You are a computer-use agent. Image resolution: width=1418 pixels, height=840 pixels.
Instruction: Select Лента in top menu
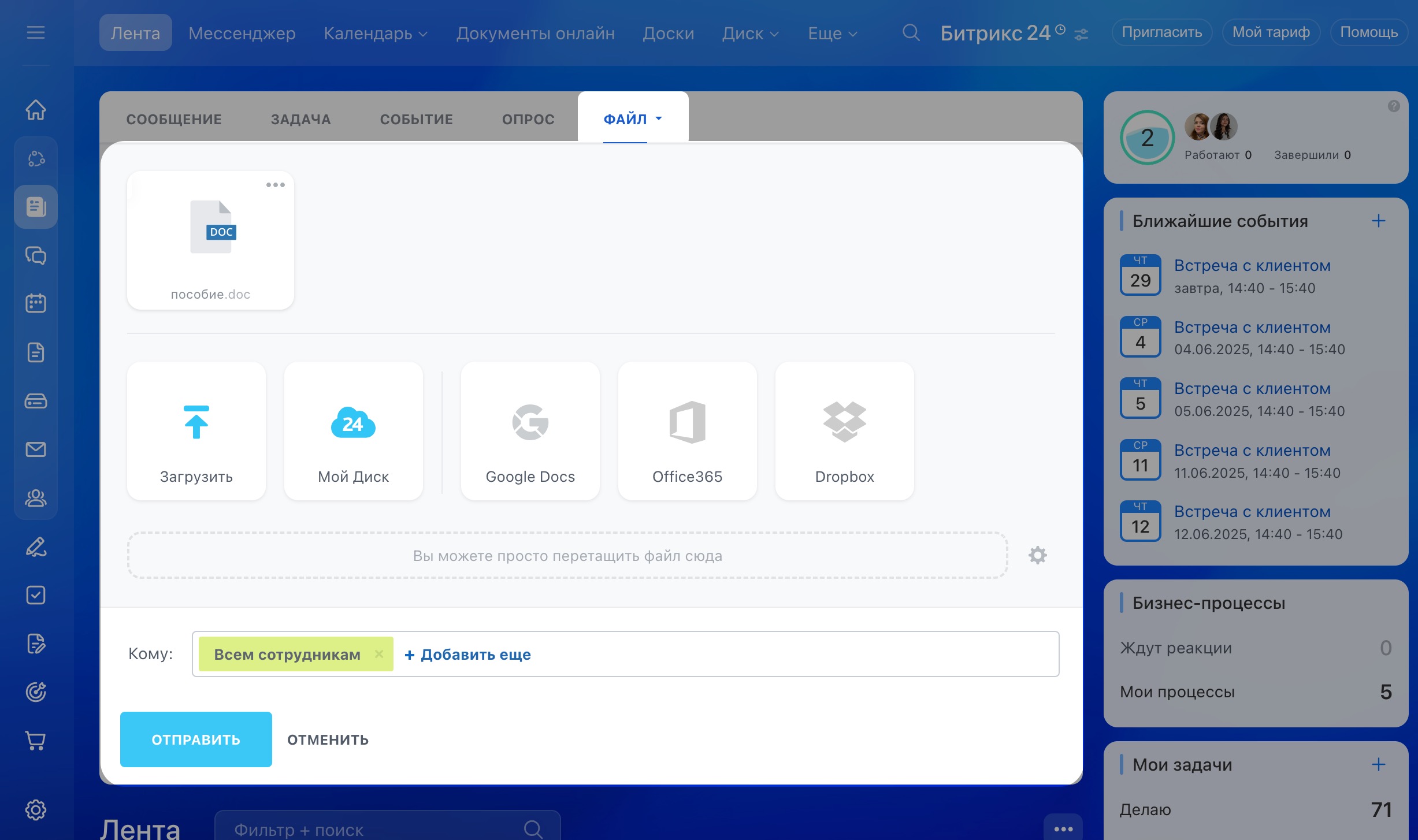(136, 33)
